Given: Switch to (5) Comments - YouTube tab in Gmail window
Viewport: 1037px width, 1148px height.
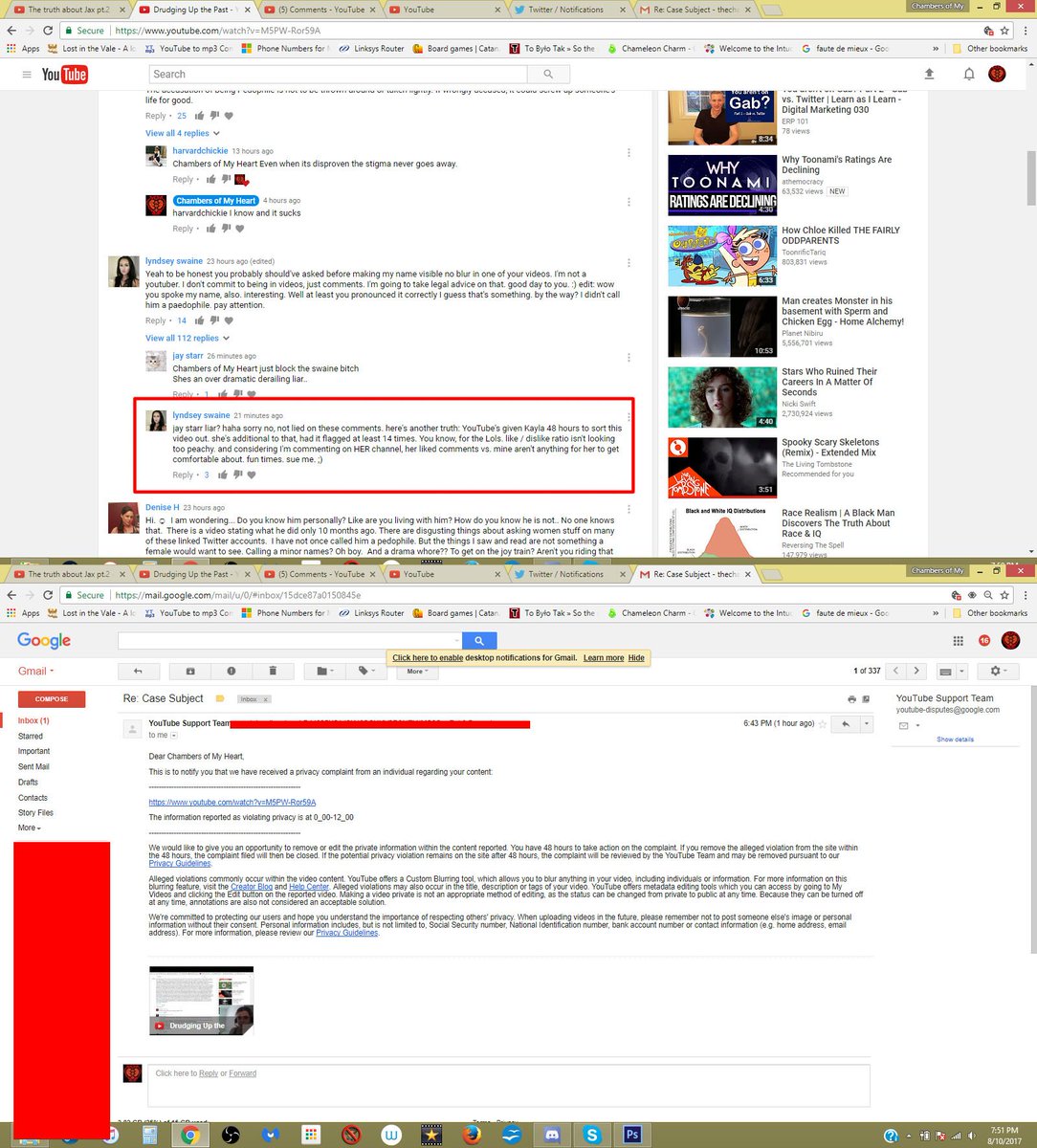Looking at the screenshot, I should 321,574.
